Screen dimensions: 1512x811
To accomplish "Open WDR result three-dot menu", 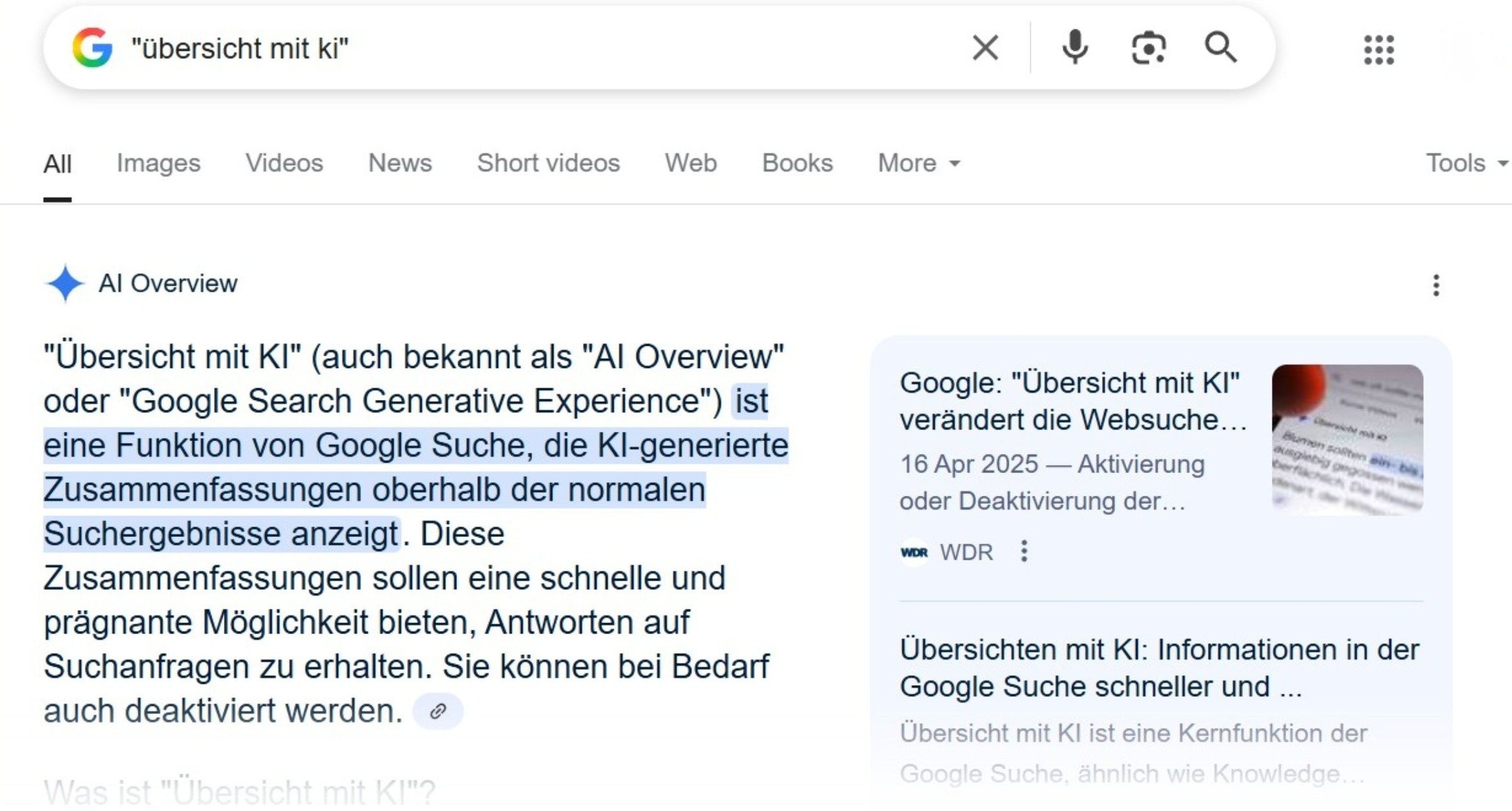I will click(x=1024, y=551).
